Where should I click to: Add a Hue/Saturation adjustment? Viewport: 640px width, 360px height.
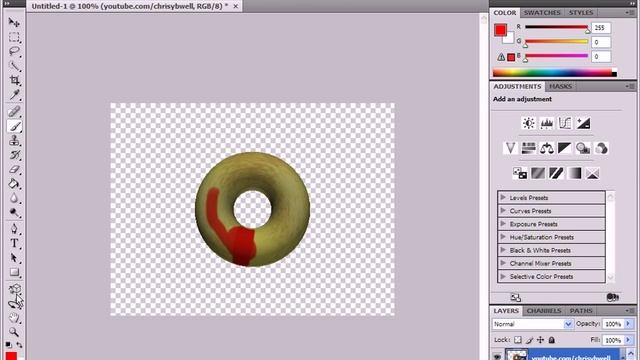click(529, 148)
